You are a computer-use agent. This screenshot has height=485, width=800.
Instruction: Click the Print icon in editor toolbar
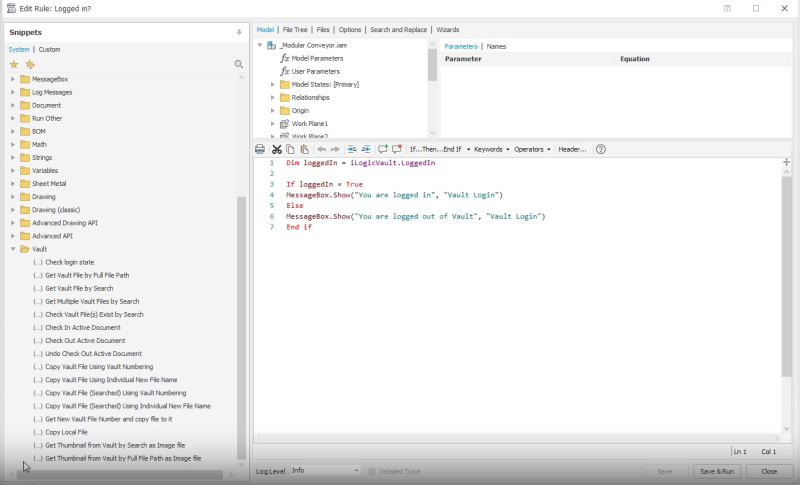(x=260, y=149)
